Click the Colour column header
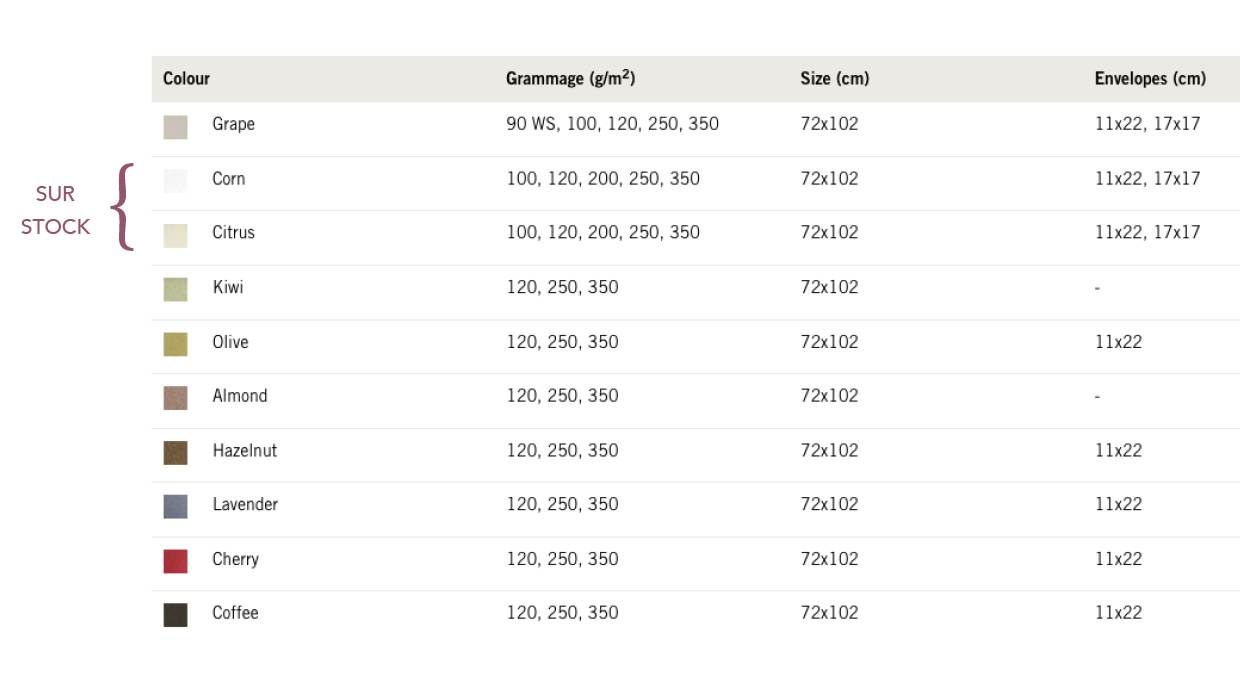This screenshot has height=679, width=1240. 187,78
